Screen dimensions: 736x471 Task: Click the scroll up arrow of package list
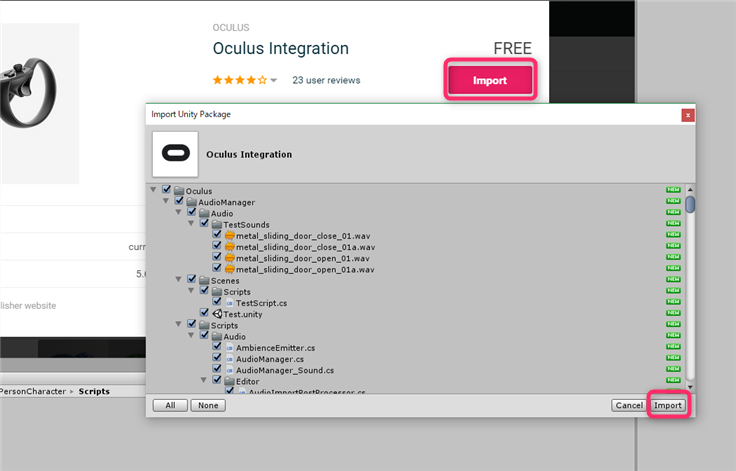[x=690, y=189]
